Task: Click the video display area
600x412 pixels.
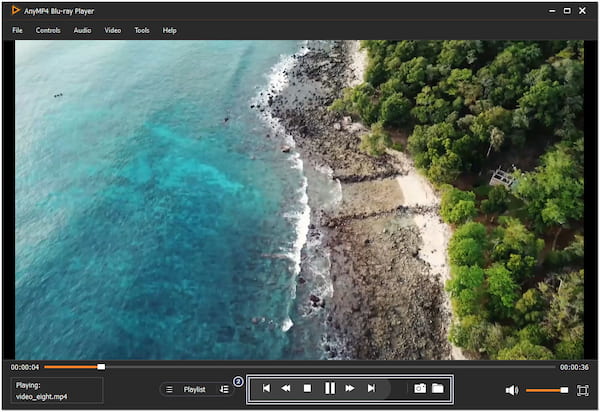Action: pyautogui.click(x=299, y=200)
